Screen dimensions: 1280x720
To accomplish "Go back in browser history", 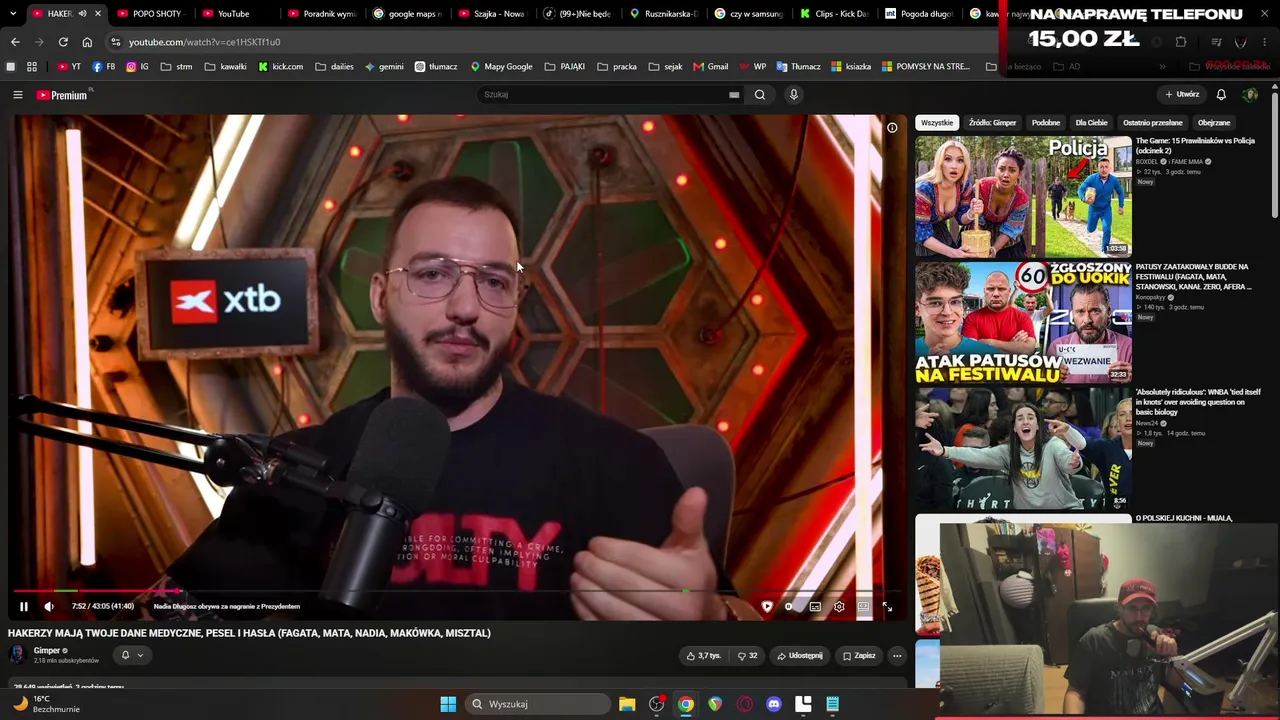I will click(15, 42).
